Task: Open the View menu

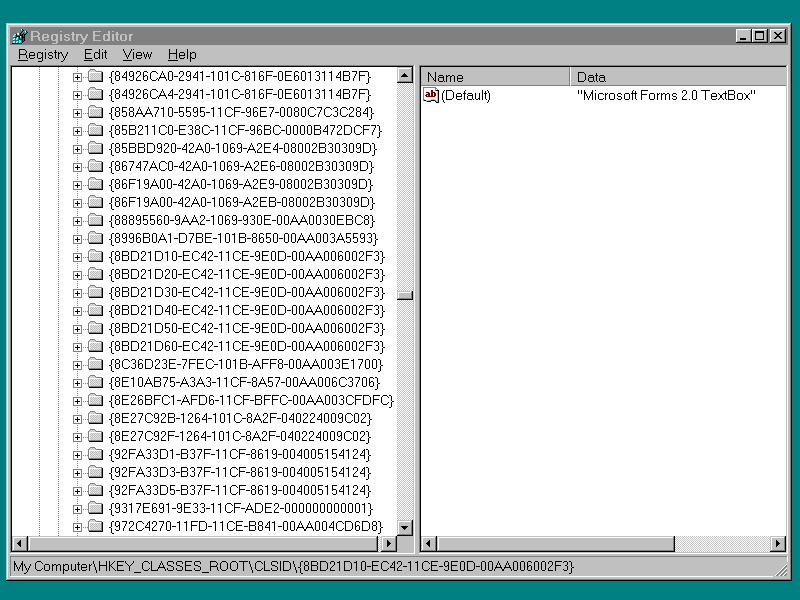Action: click(x=137, y=55)
